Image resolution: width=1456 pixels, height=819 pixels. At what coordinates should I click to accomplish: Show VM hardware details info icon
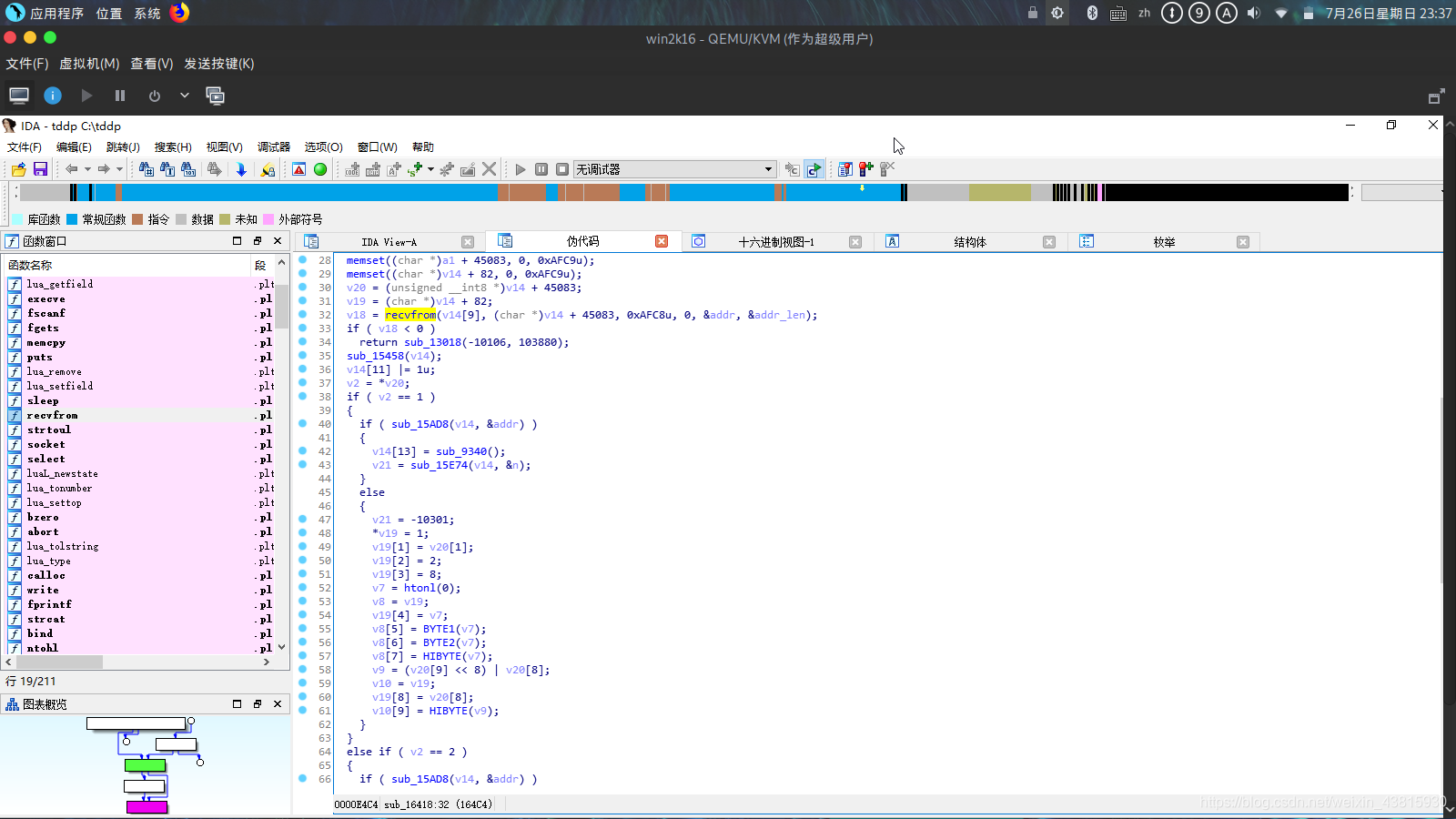click(53, 96)
